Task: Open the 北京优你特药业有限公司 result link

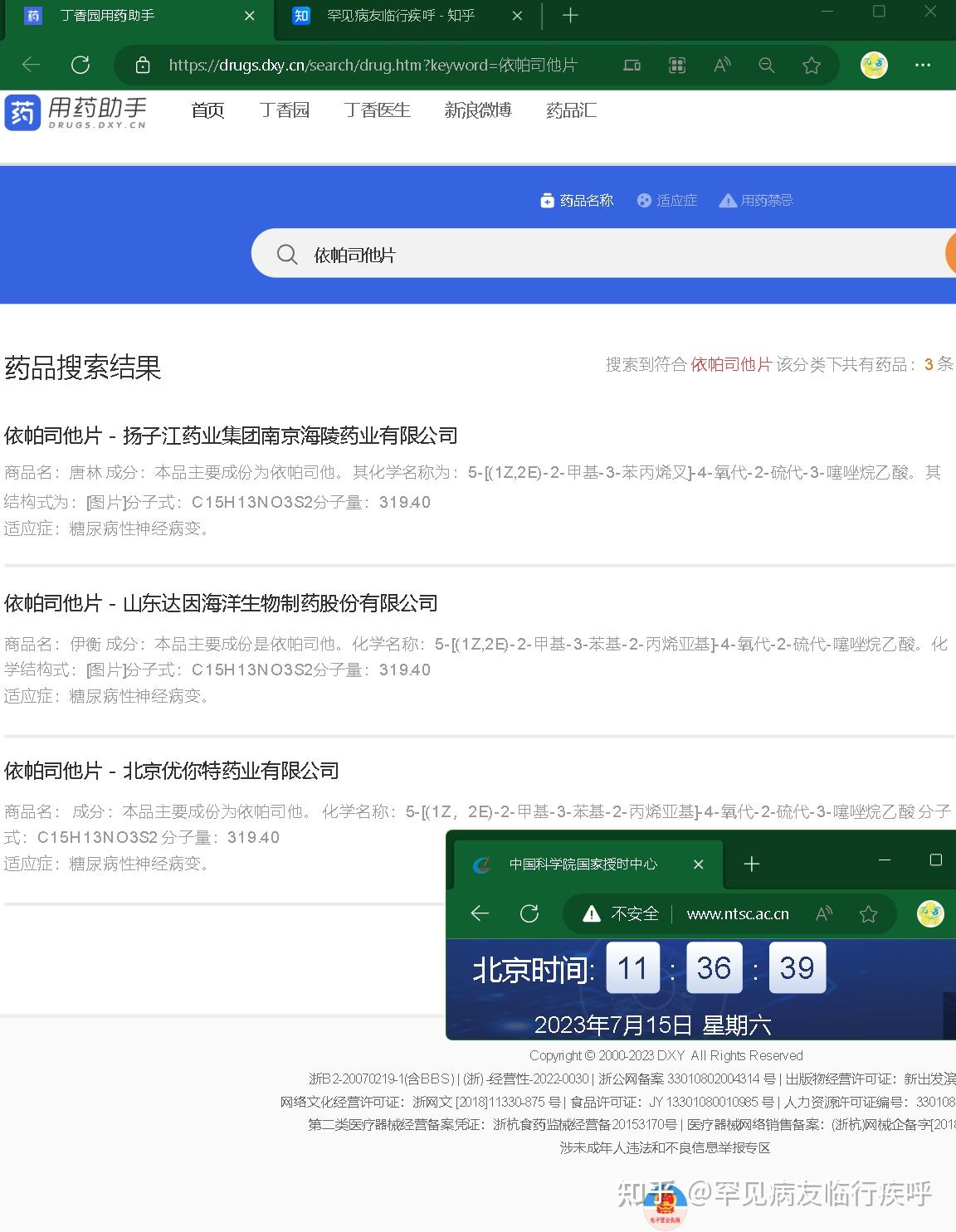Action: coord(173,771)
